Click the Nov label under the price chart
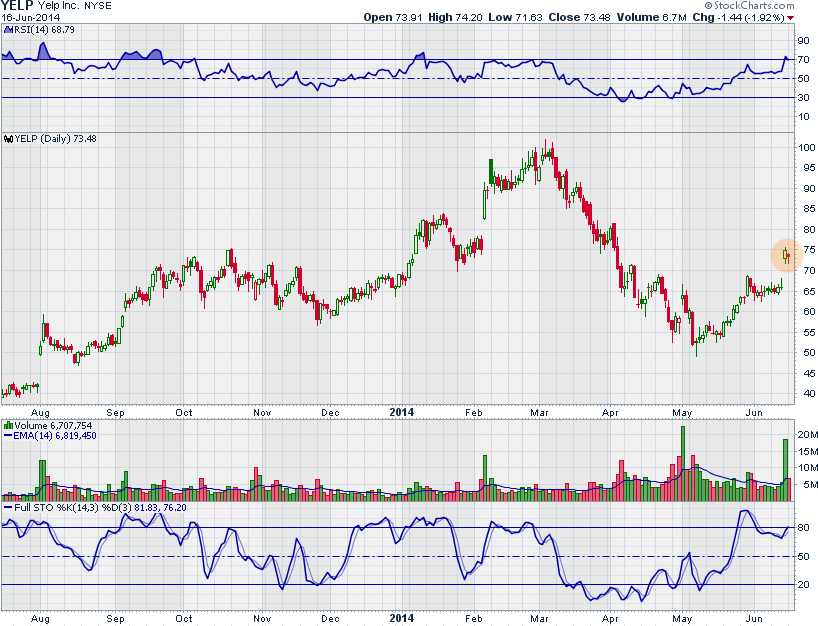Image resolution: width=818 pixels, height=626 pixels. 262,413
